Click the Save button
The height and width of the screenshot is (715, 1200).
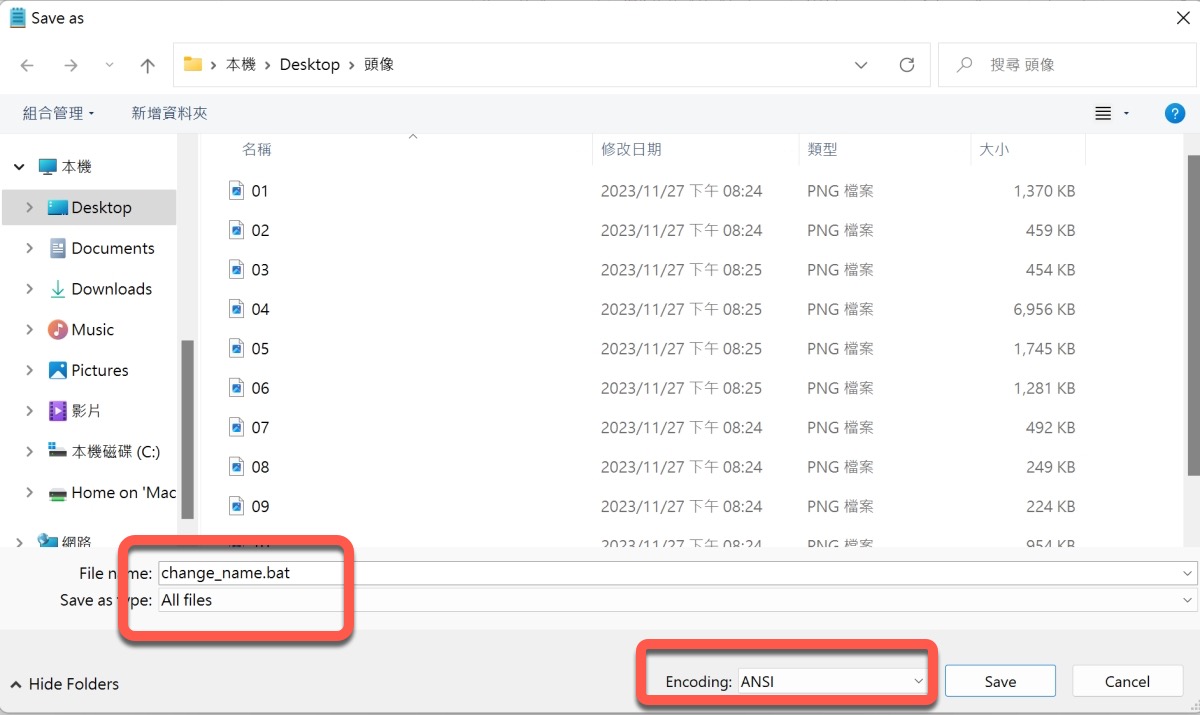1000,682
